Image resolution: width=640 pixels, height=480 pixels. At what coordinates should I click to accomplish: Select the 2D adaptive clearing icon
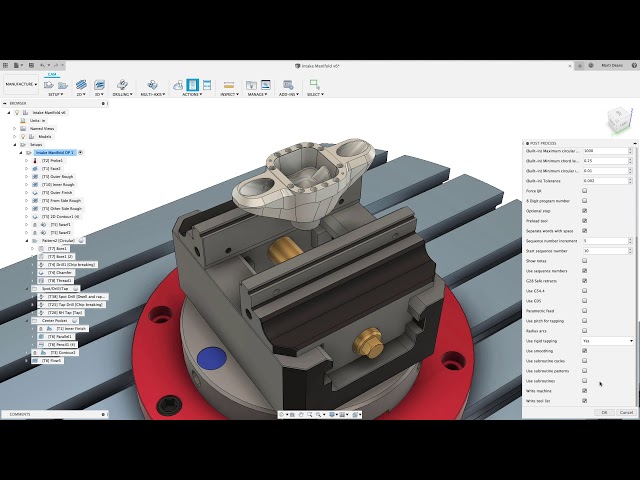(x=81, y=85)
